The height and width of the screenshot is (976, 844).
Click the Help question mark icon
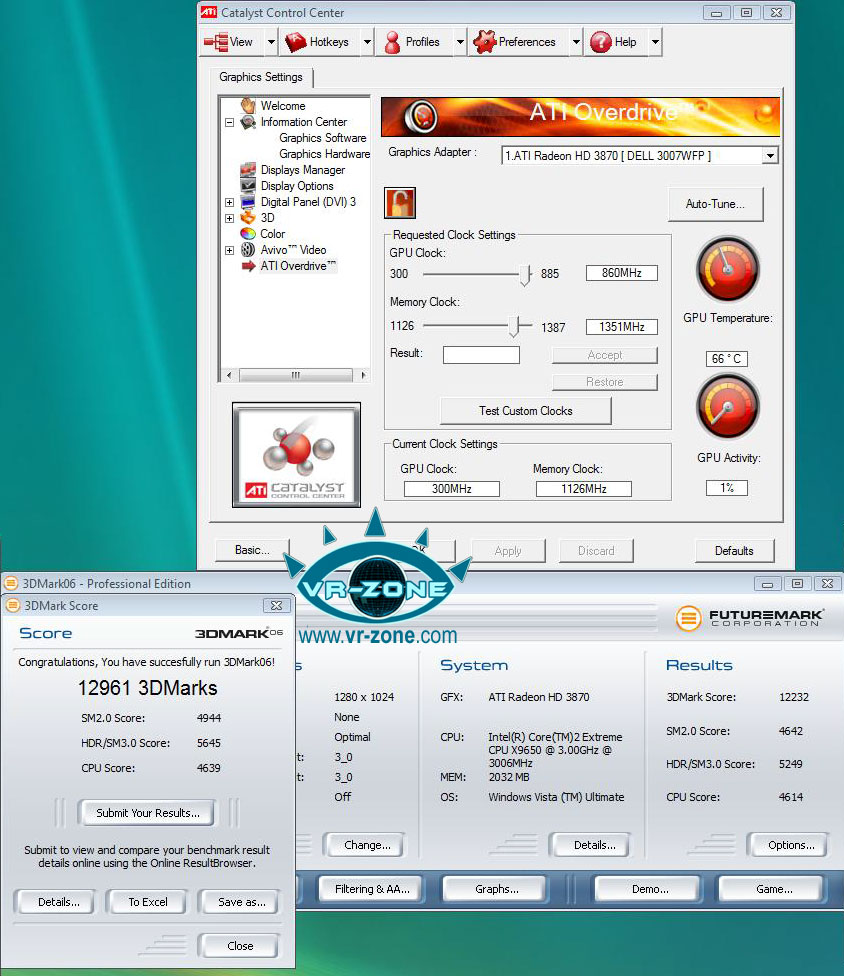(600, 42)
